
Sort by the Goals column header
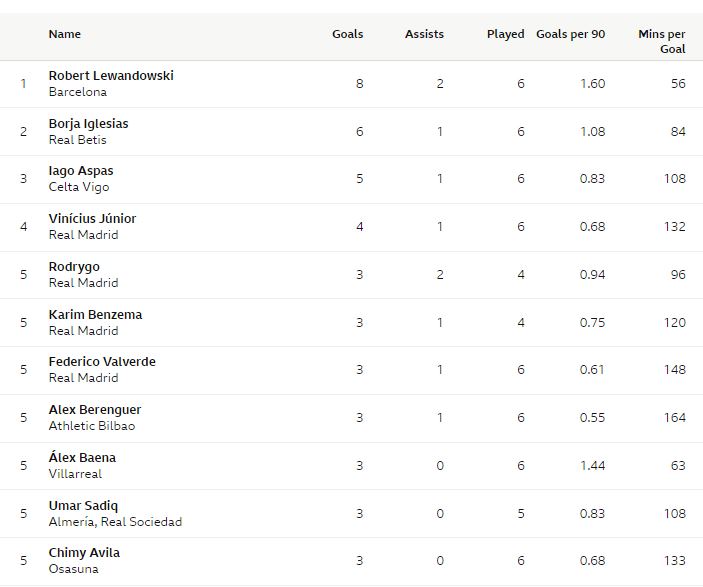pos(347,34)
